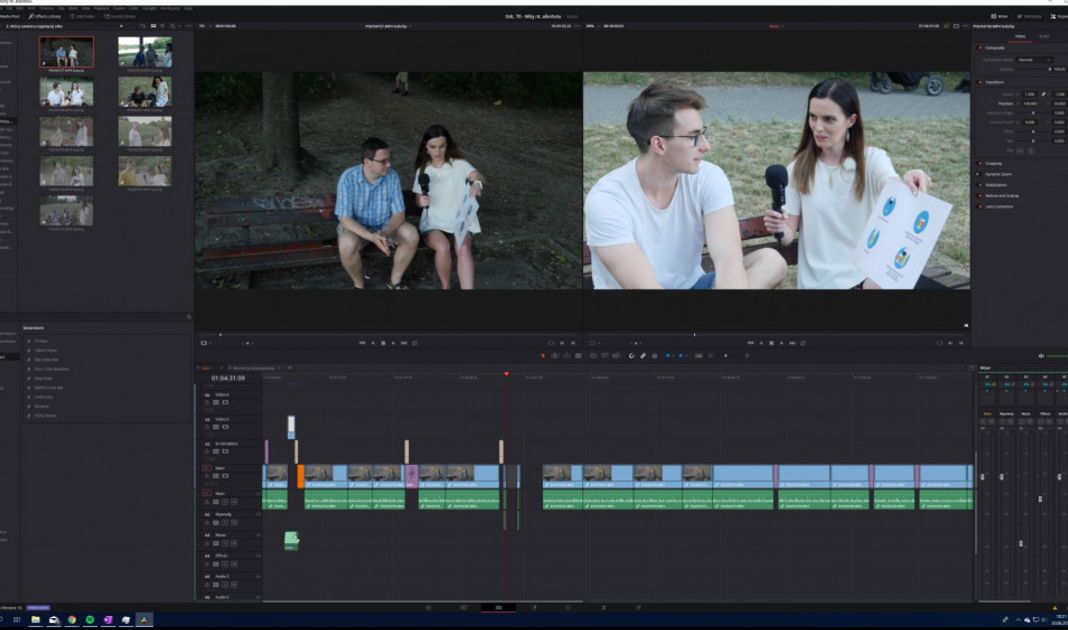Toggle the timeline snapping magnet icon
This screenshot has width=1068, height=630.
[x=631, y=355]
